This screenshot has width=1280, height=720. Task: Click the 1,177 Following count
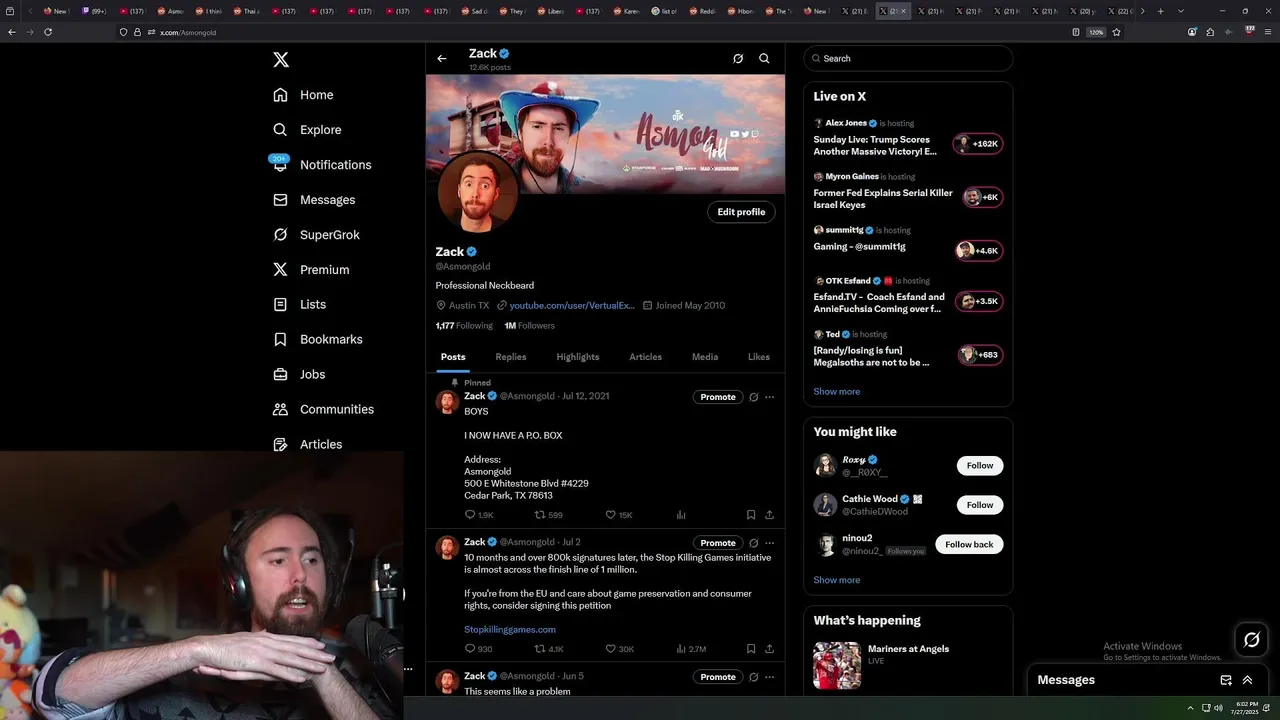[464, 325]
